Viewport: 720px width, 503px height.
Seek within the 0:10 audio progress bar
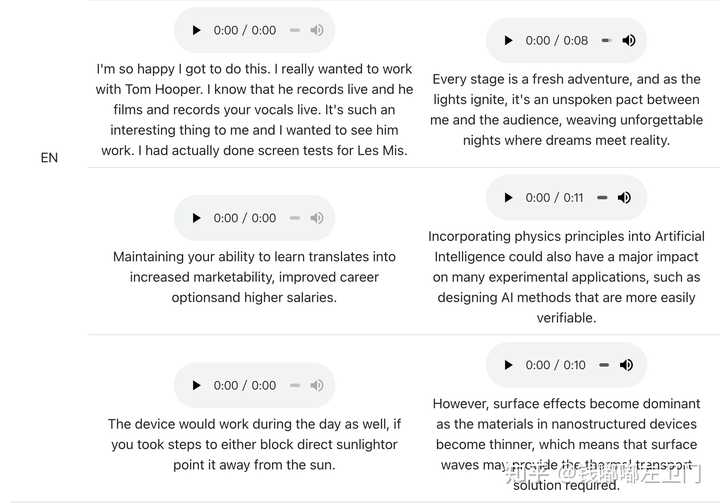pyautogui.click(x=604, y=365)
